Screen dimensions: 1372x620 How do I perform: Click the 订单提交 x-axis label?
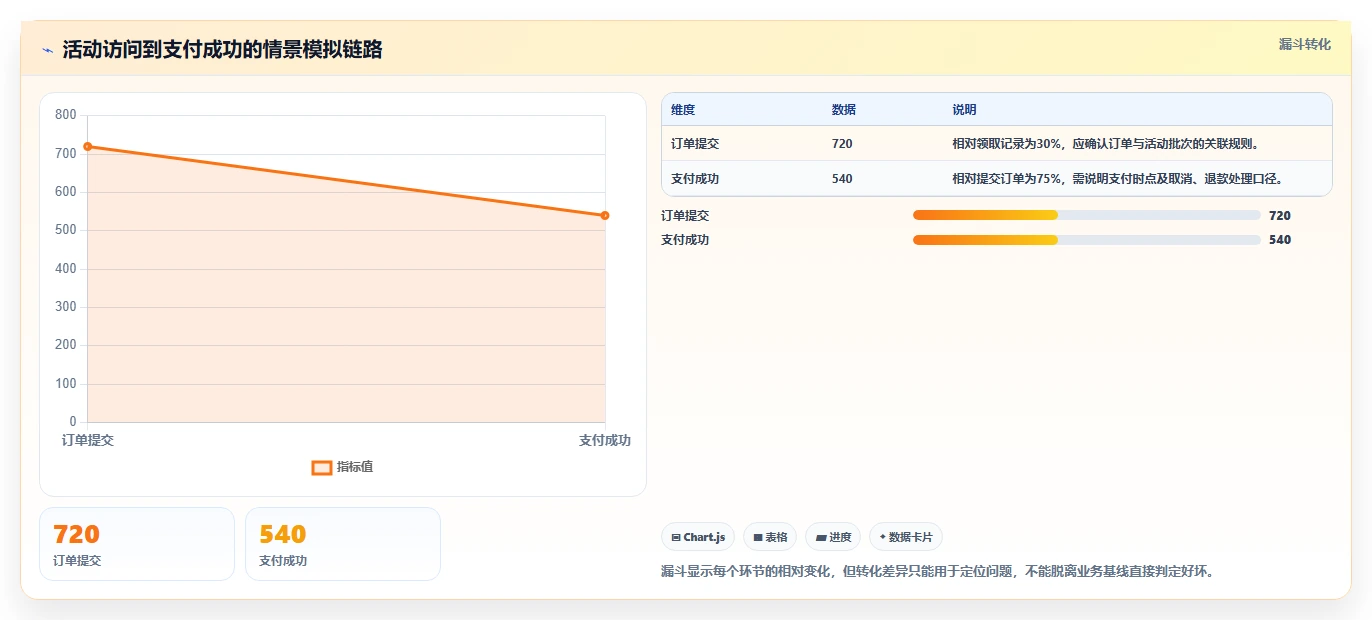coord(88,440)
